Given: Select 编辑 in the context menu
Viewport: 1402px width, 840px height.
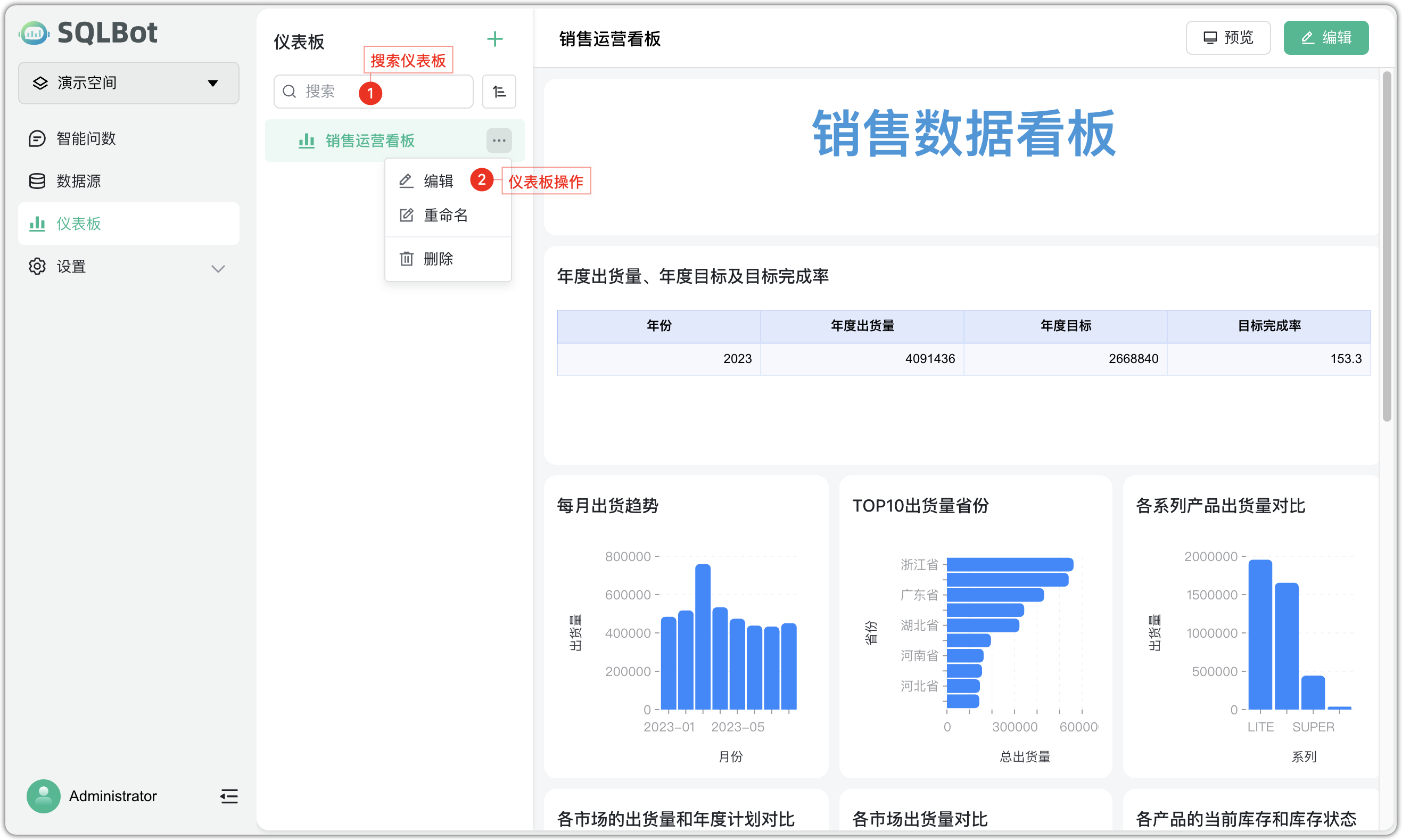Looking at the screenshot, I should [x=438, y=181].
